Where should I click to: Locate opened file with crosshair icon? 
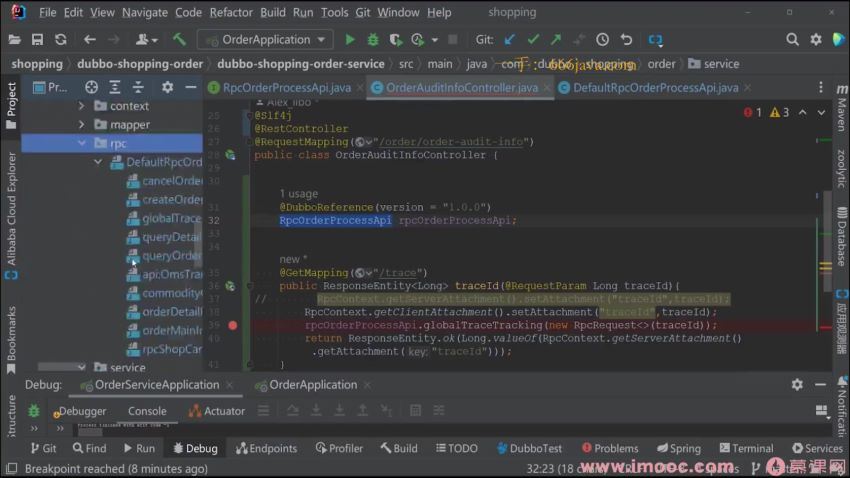pos(92,87)
